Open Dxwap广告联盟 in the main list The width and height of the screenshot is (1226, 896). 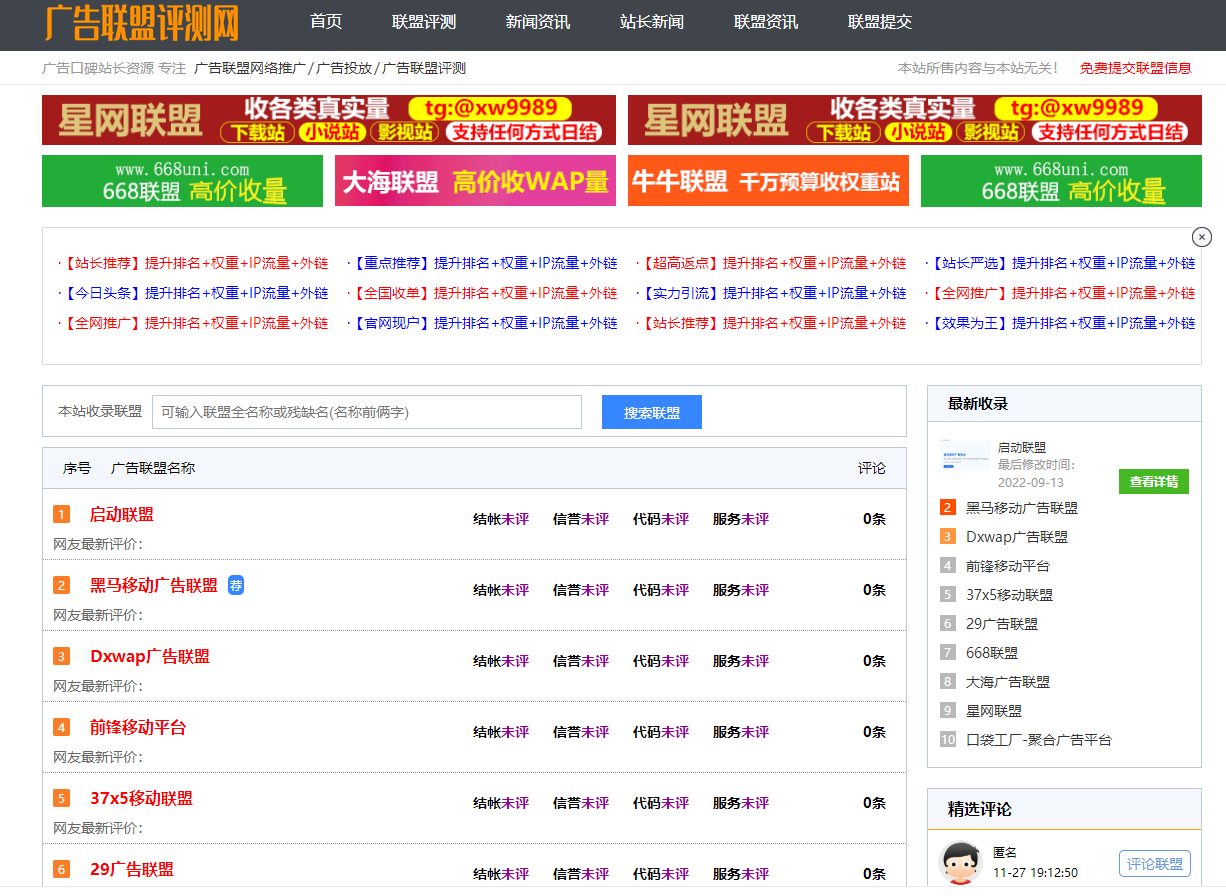tap(150, 657)
